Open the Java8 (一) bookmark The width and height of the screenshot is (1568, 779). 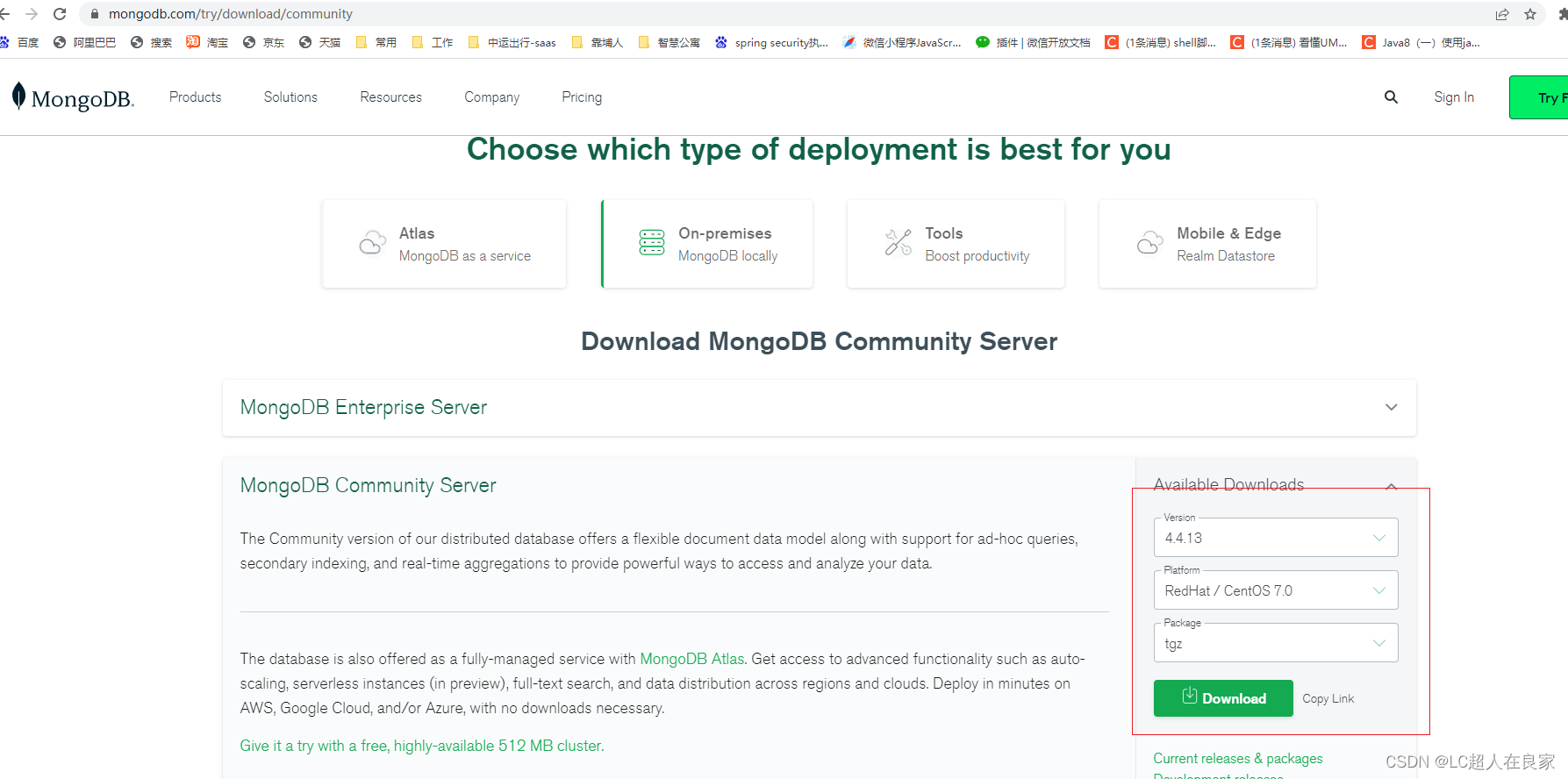click(1421, 42)
